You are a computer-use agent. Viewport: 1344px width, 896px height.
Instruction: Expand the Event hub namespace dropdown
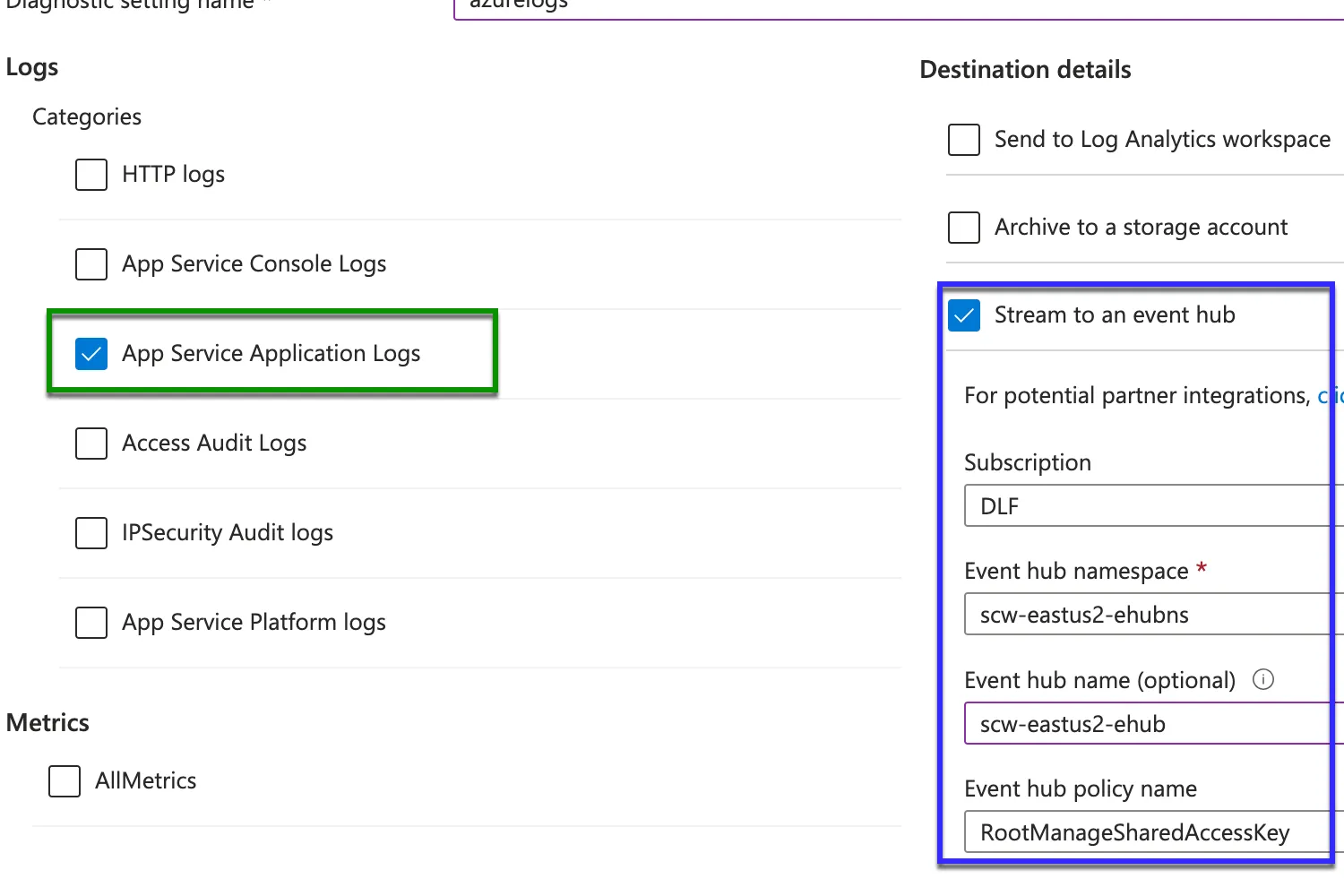point(1147,615)
